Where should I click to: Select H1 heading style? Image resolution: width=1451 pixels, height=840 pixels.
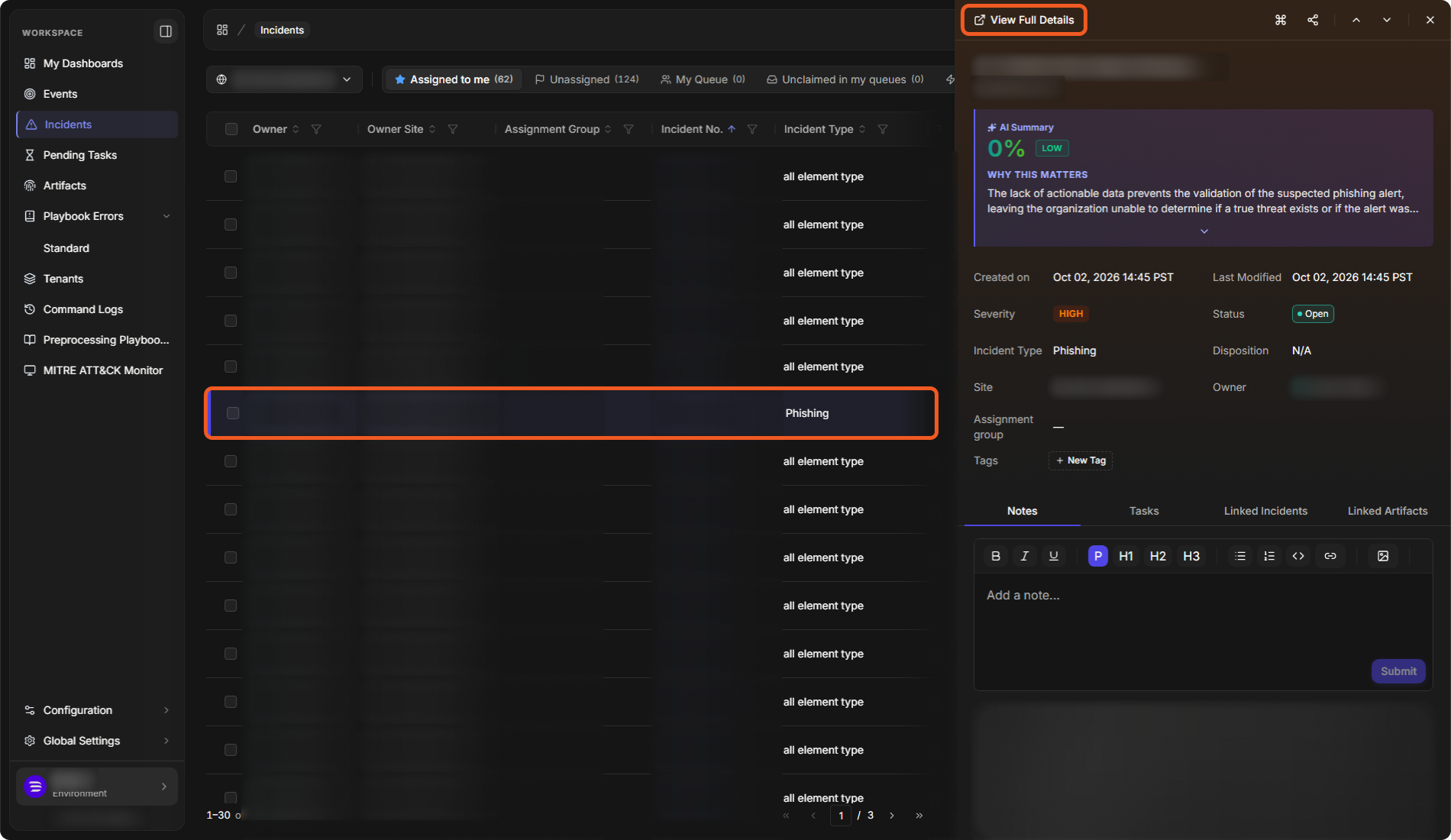(1126, 556)
